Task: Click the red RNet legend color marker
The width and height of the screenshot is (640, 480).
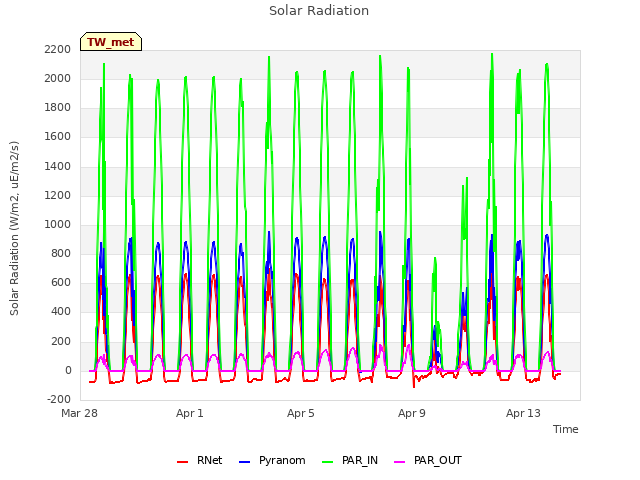Action: pos(182,462)
